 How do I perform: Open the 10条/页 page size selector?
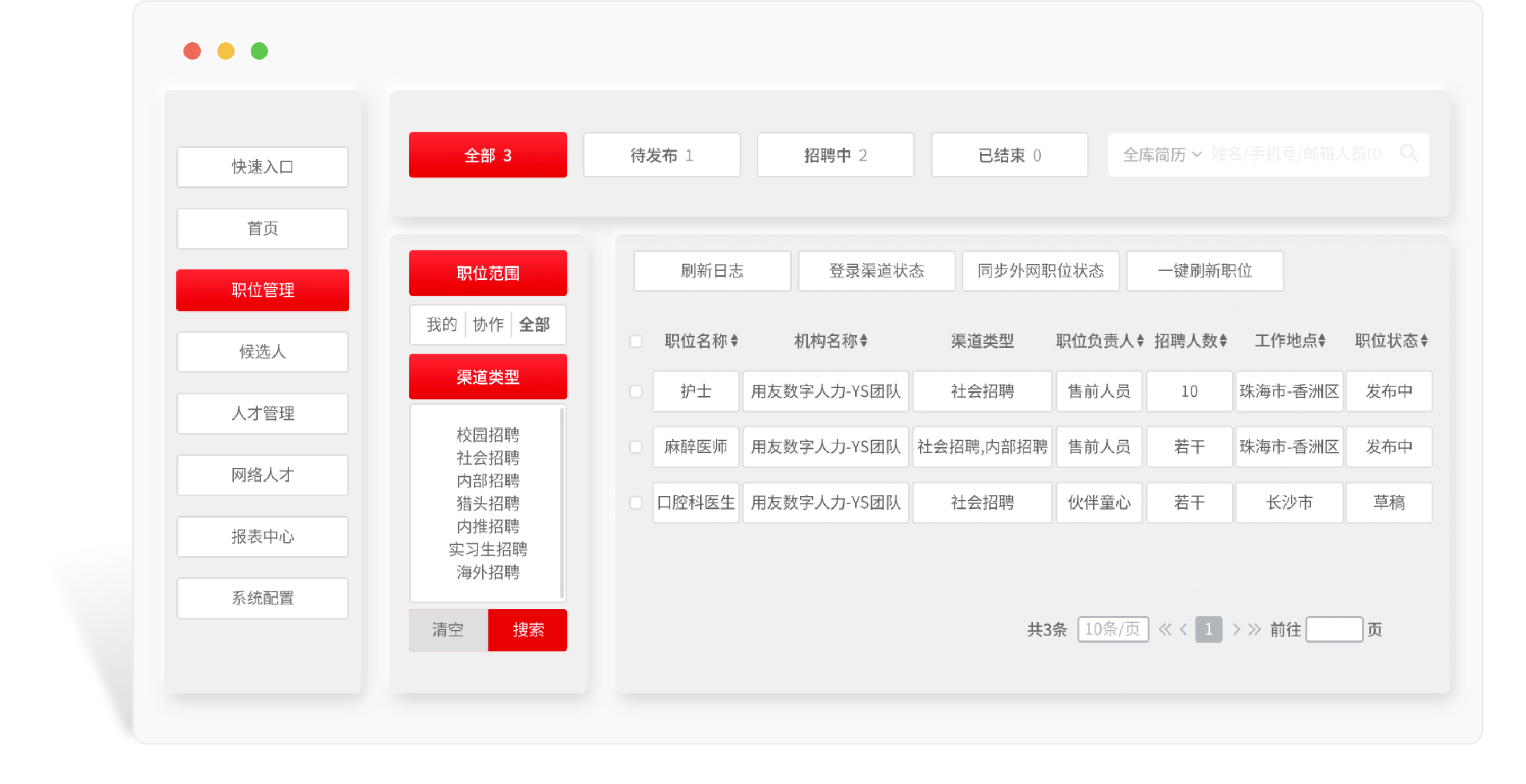[1113, 629]
